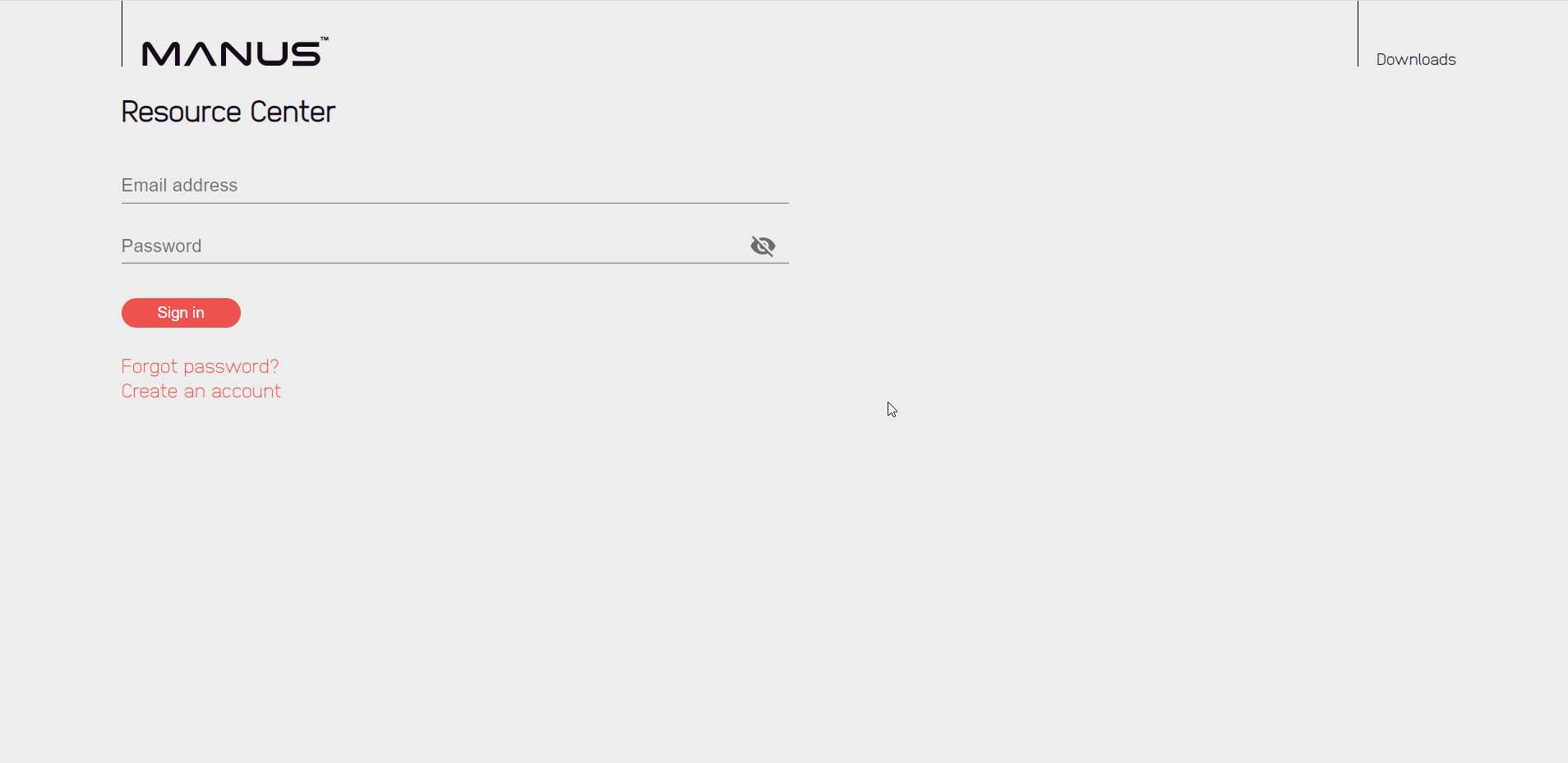Place cursor in the email underline field

point(454,186)
